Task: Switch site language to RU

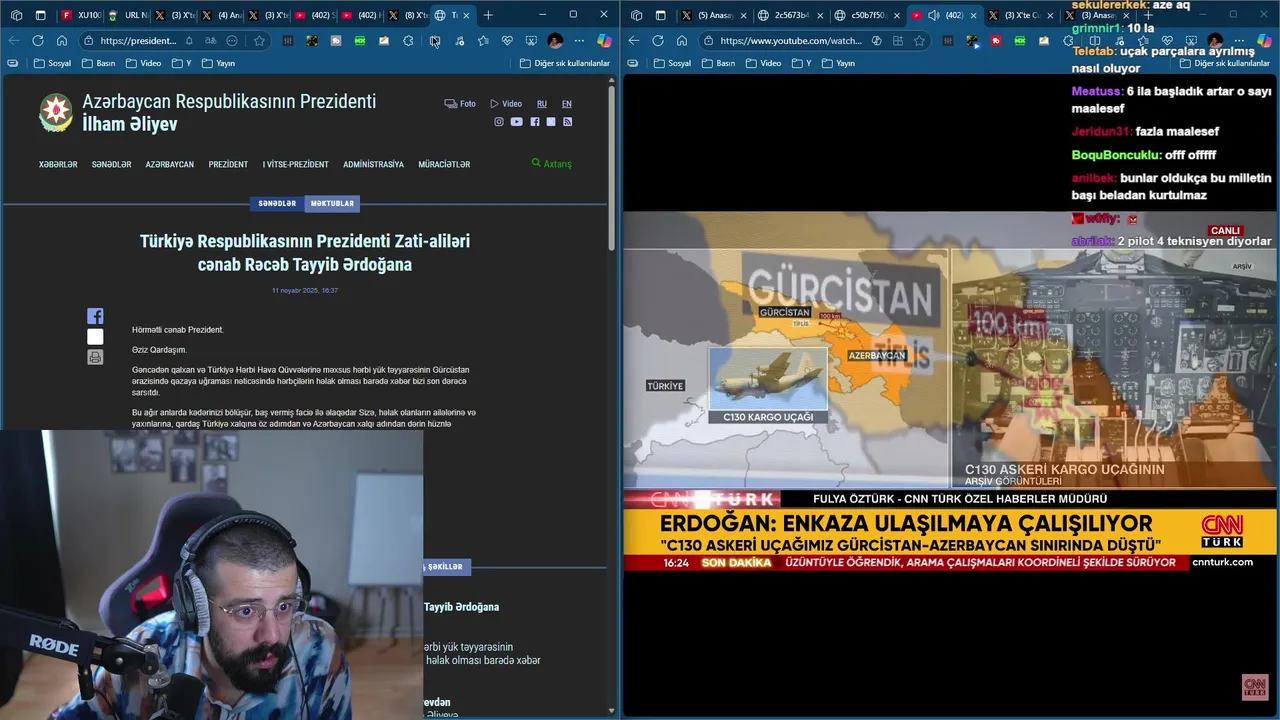Action: pyautogui.click(x=542, y=104)
